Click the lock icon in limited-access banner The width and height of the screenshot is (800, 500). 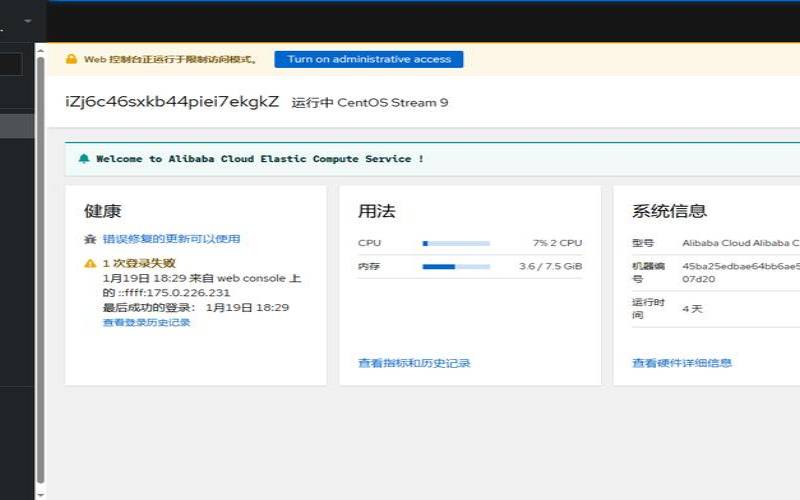click(x=71, y=59)
